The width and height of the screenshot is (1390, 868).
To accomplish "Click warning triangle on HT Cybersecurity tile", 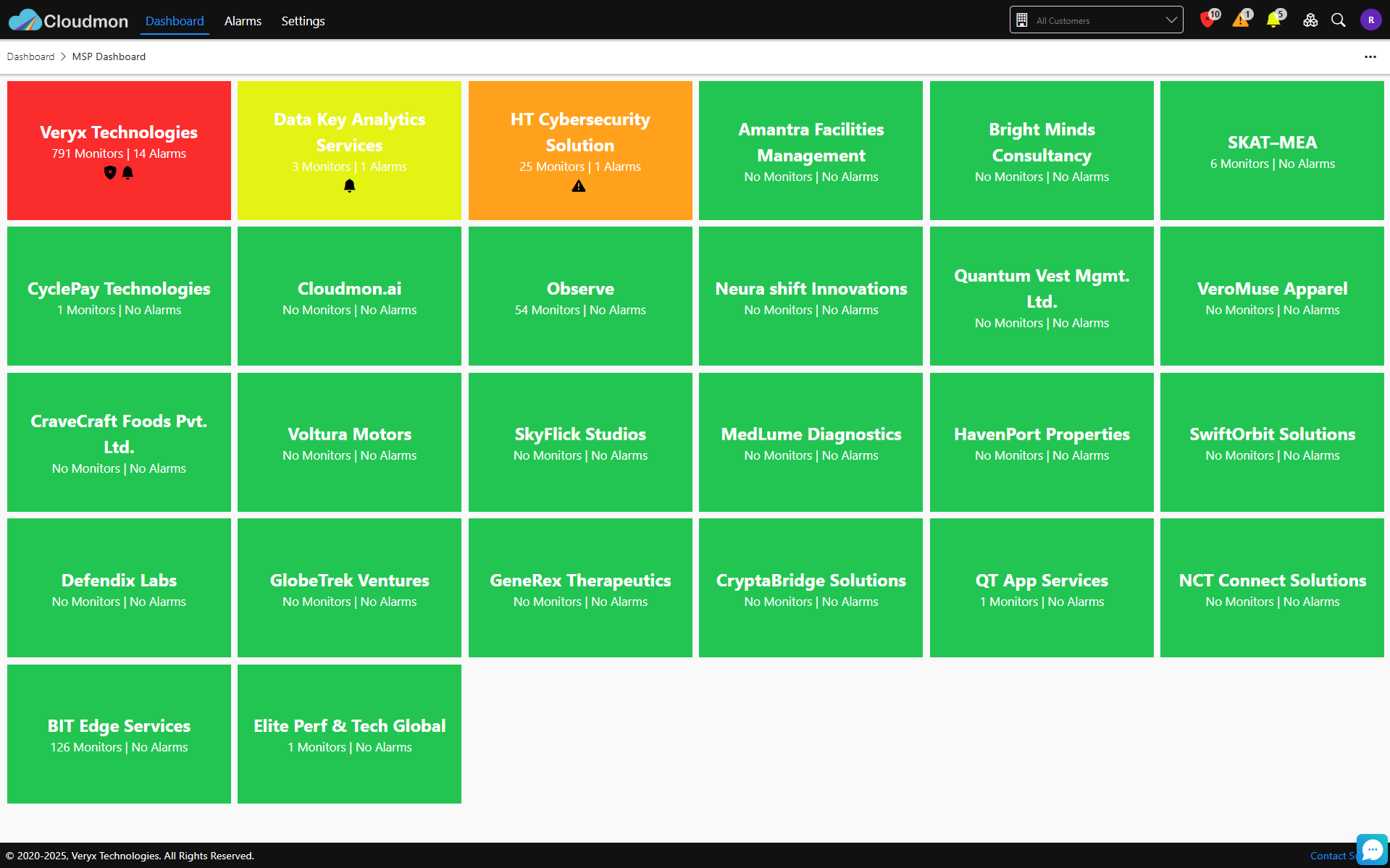I will pos(579,186).
